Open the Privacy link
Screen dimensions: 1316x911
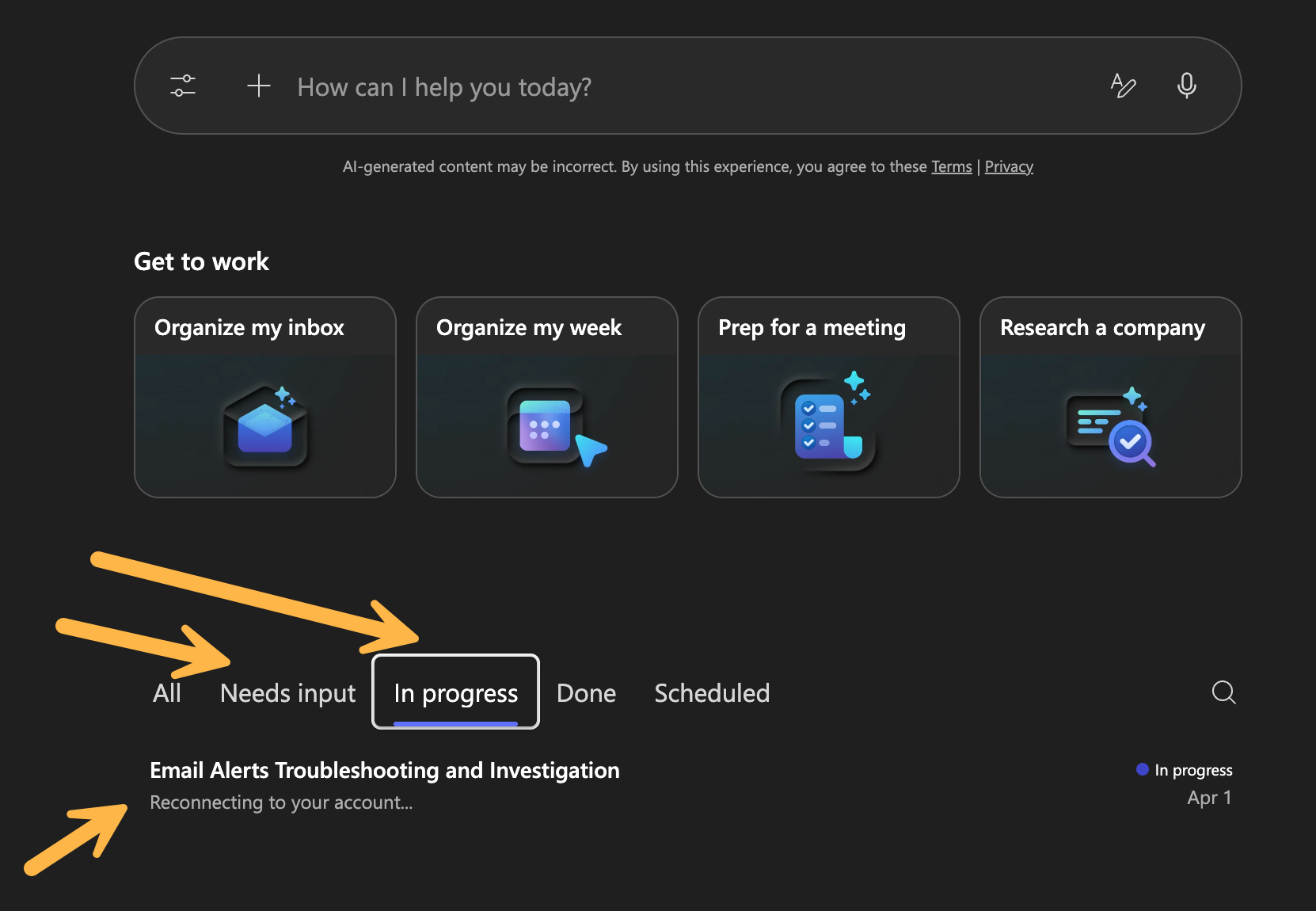click(1008, 166)
